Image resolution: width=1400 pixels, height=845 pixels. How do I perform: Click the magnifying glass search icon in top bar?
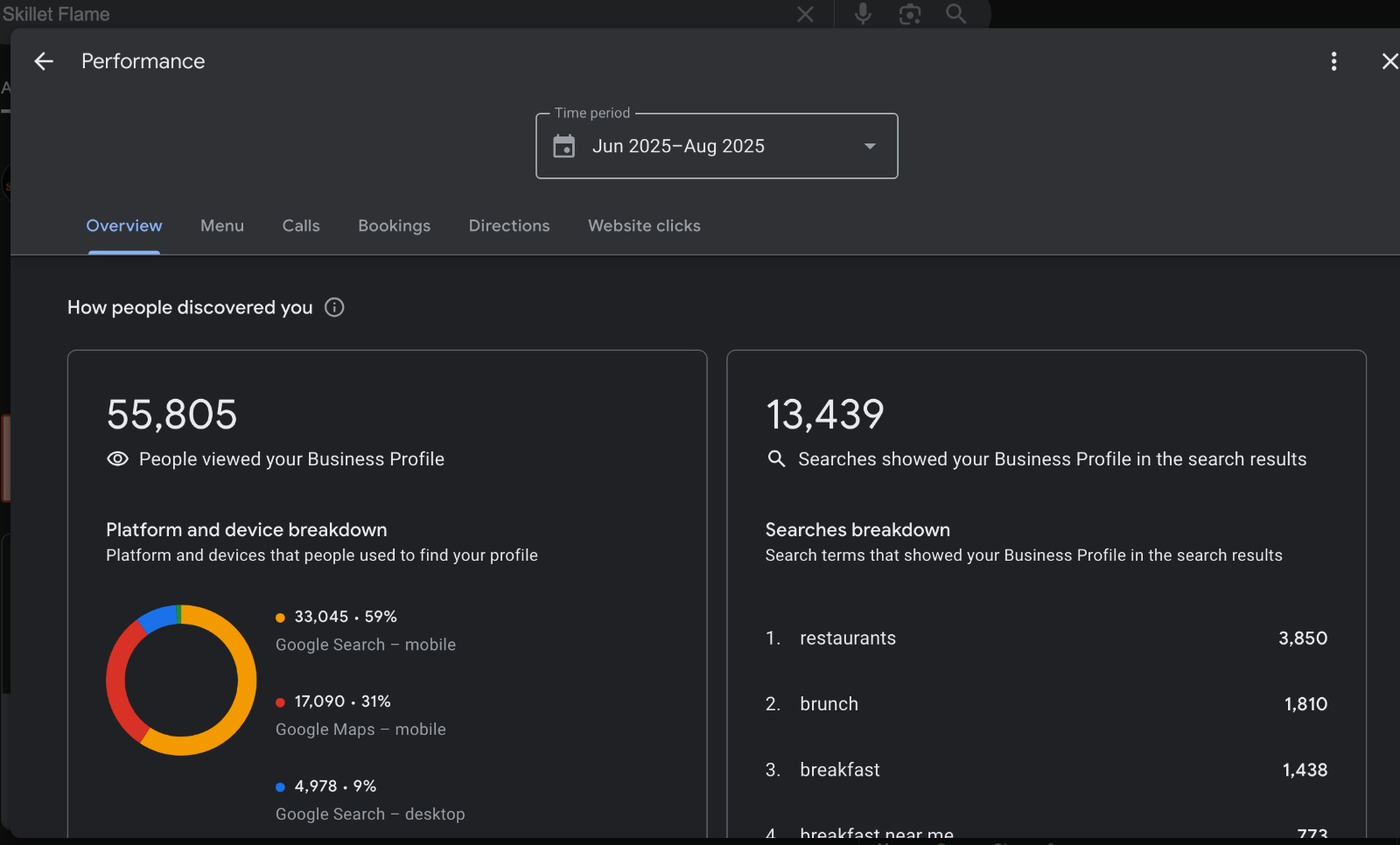pos(956,14)
